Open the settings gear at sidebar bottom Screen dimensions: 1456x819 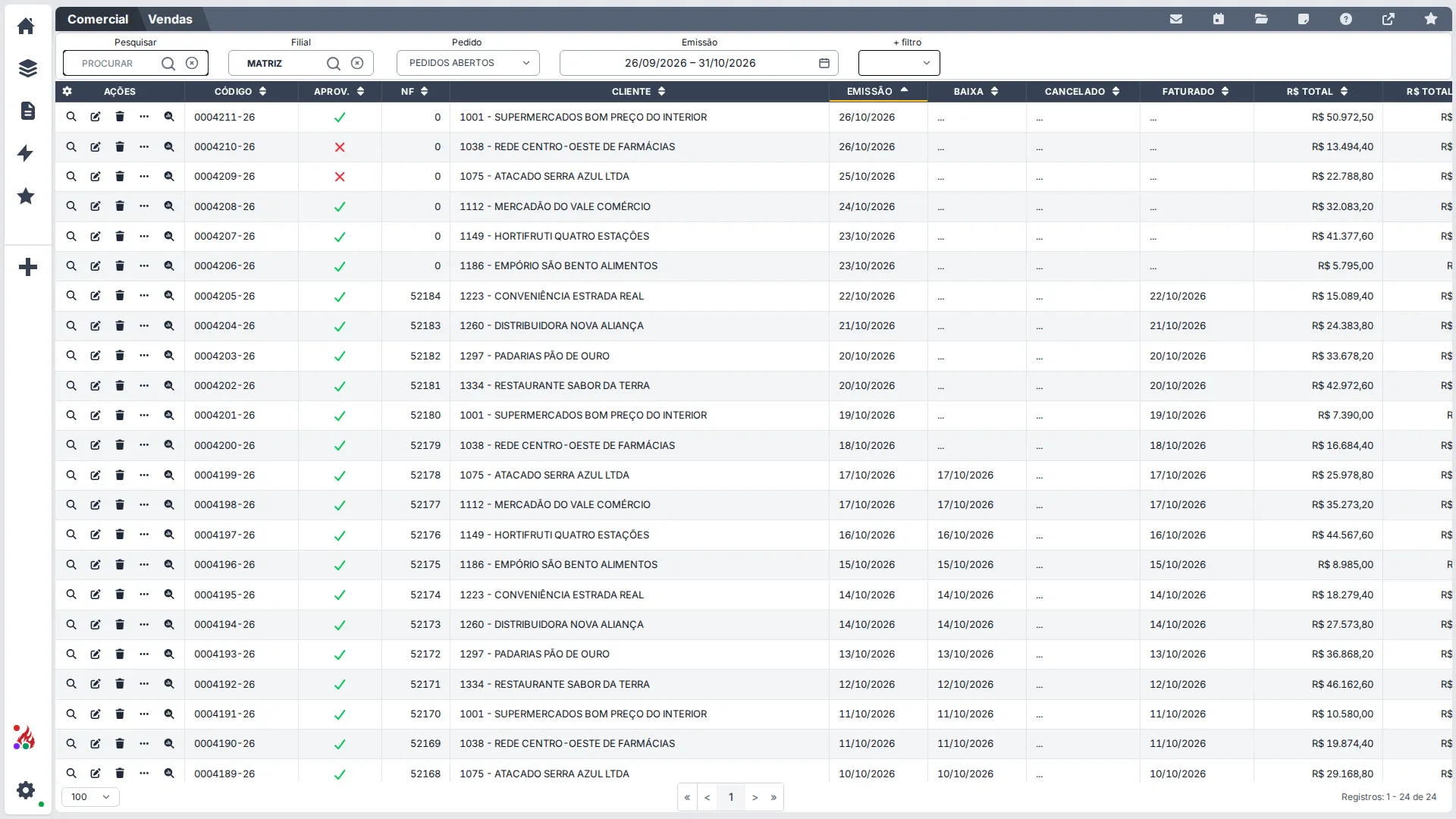click(26, 790)
